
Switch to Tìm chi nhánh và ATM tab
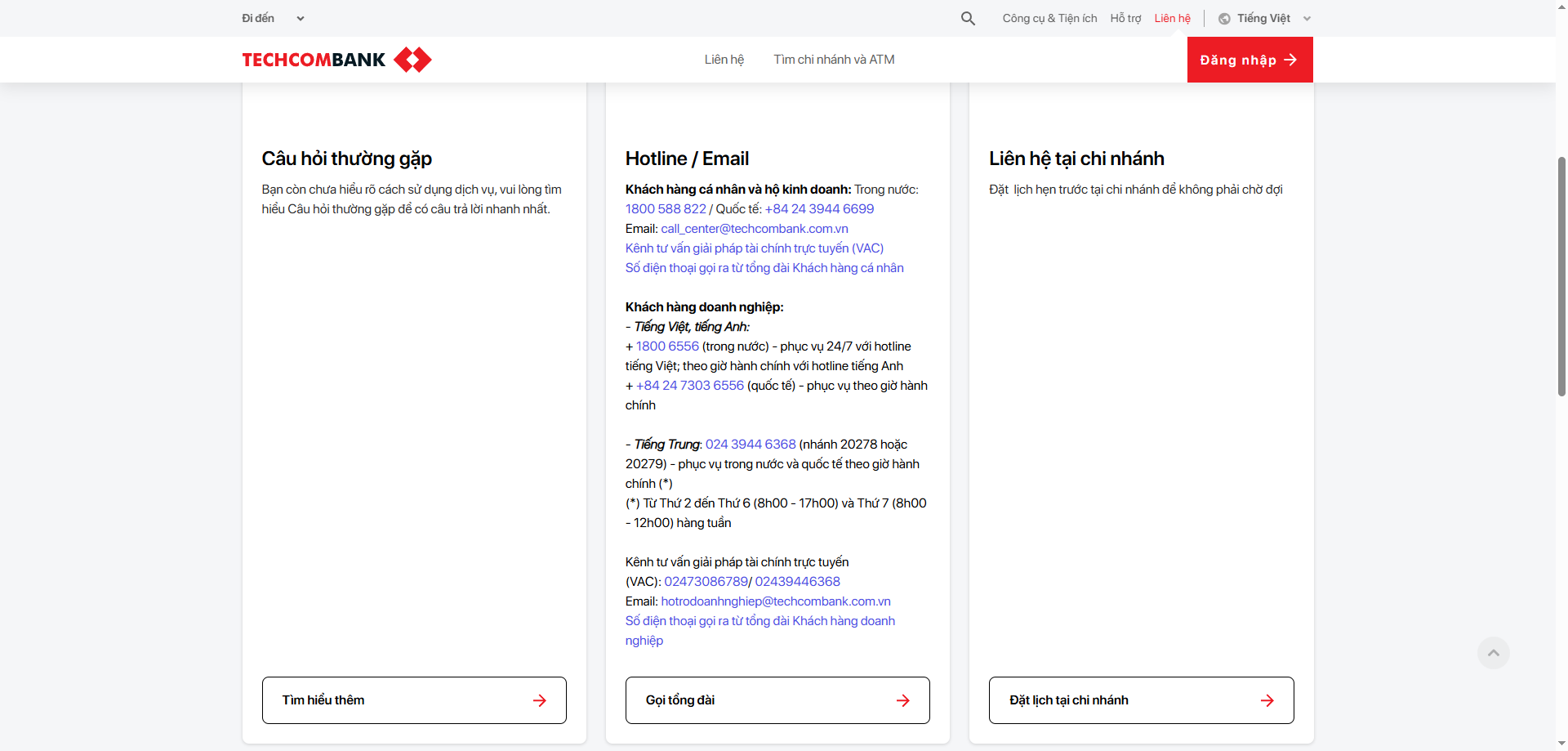point(834,60)
